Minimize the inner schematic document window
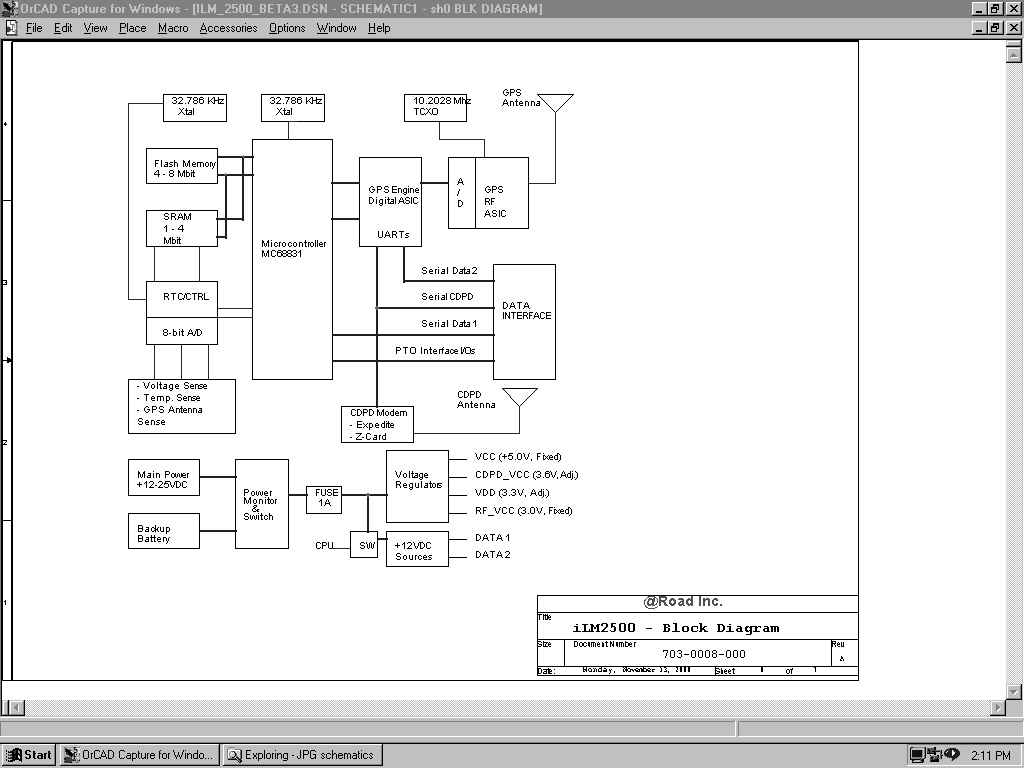The image size is (1024, 768). (979, 28)
